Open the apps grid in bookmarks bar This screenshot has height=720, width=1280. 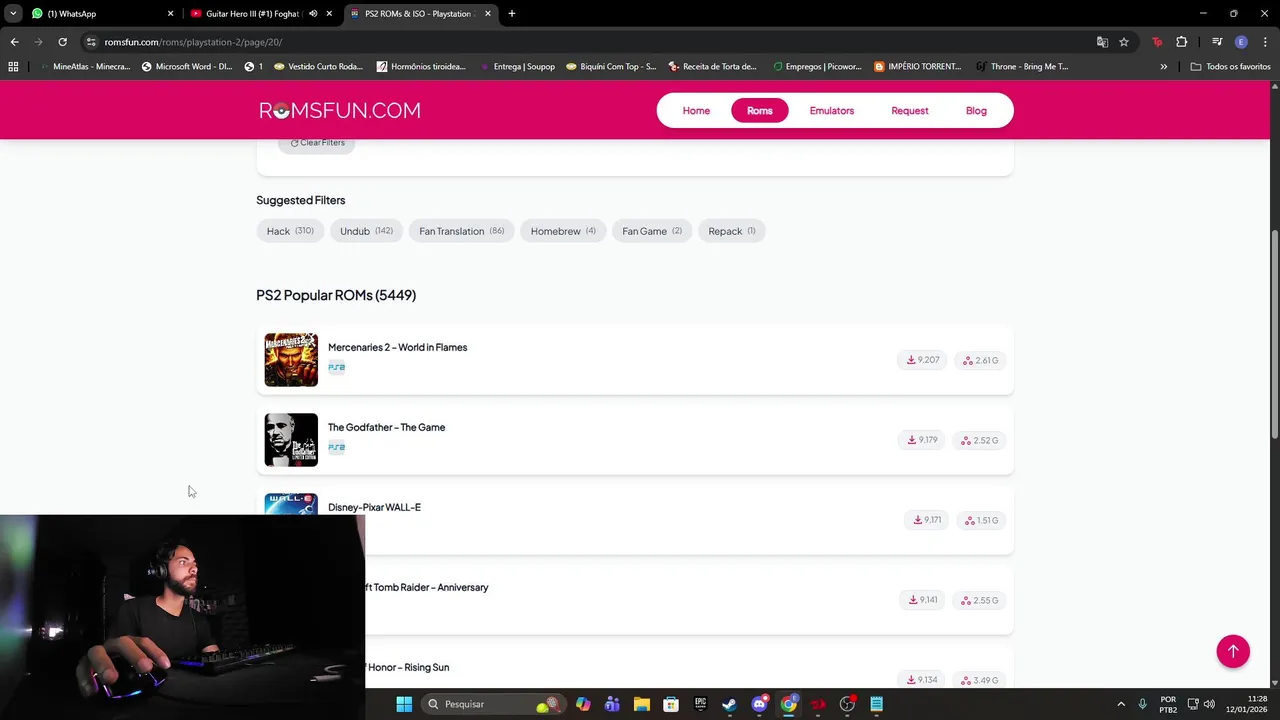13,67
